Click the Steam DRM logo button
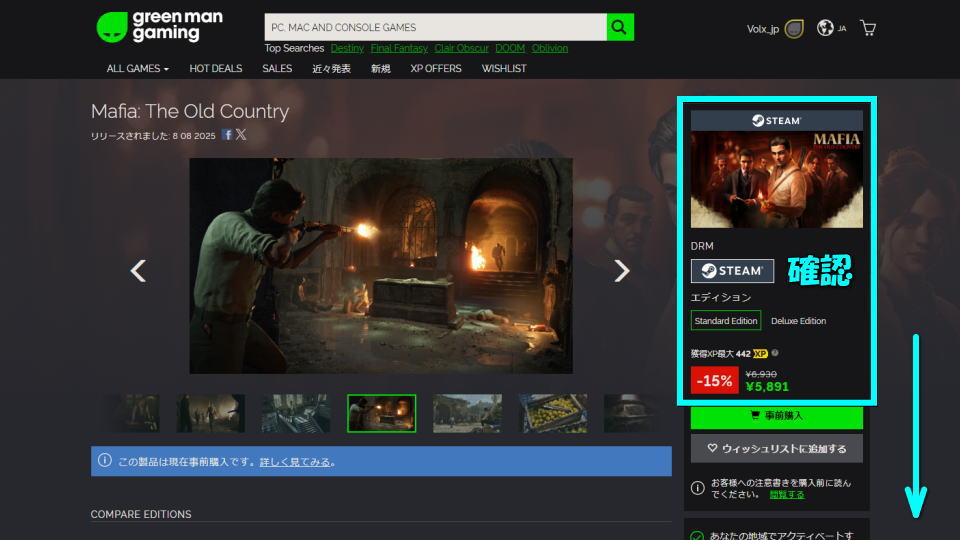The height and width of the screenshot is (540, 960). [732, 271]
